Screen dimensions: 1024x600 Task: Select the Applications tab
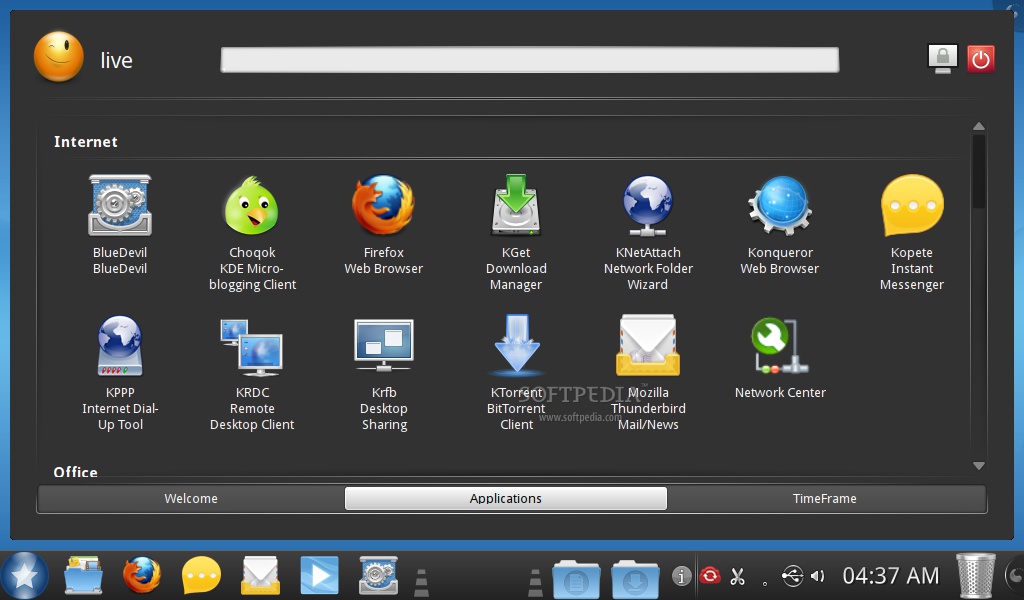click(x=505, y=498)
